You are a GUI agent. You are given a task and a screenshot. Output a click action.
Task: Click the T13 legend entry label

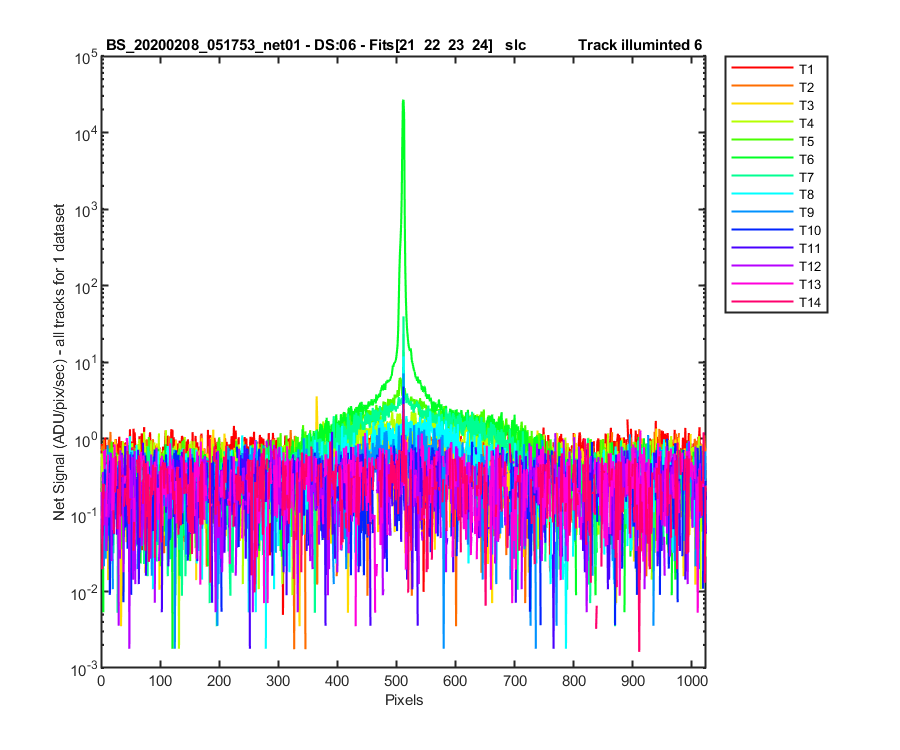click(809, 284)
